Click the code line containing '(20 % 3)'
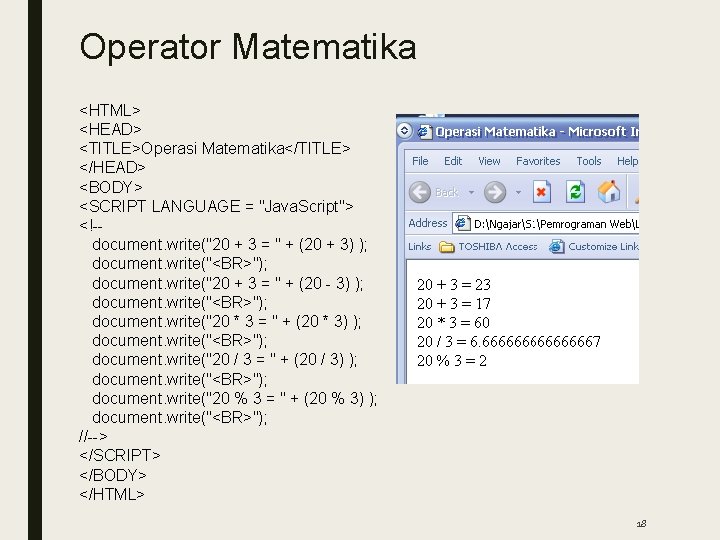Image resolution: width=720 pixels, height=540 pixels. [x=234, y=398]
